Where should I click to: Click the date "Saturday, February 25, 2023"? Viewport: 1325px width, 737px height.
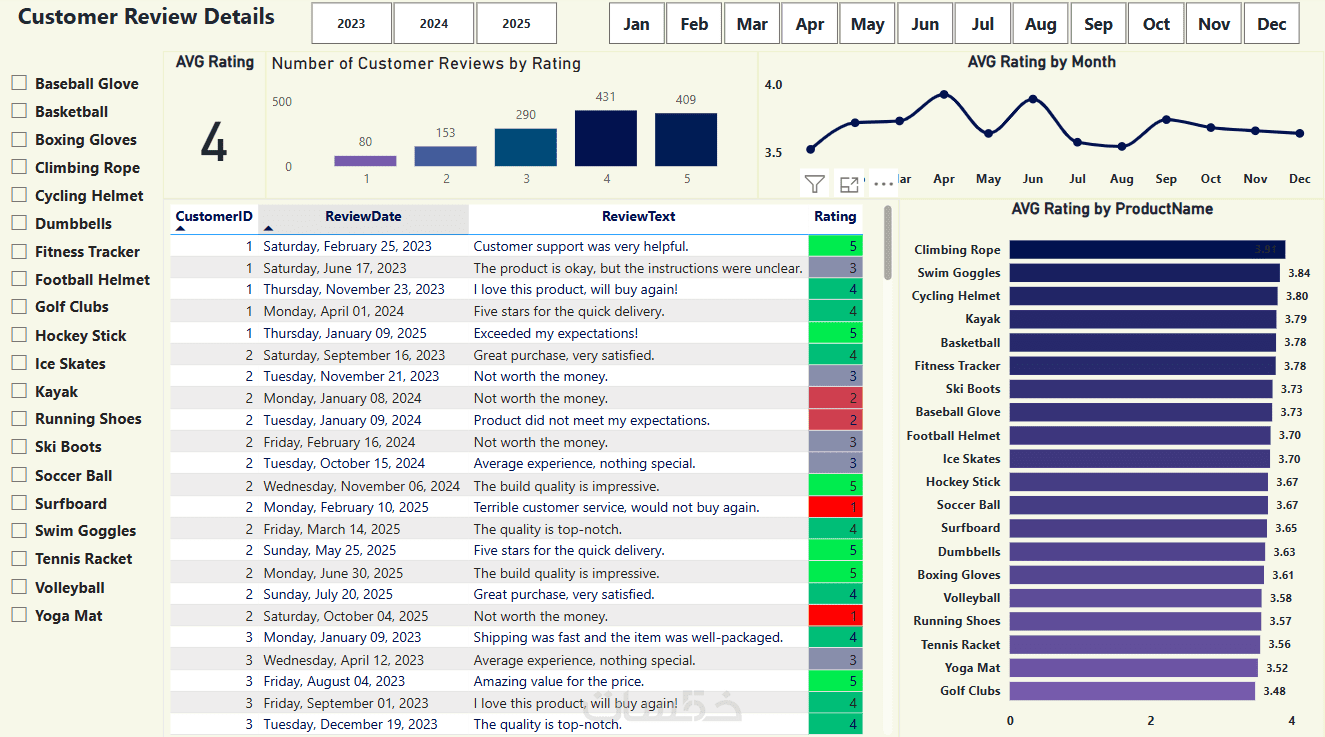click(x=348, y=246)
